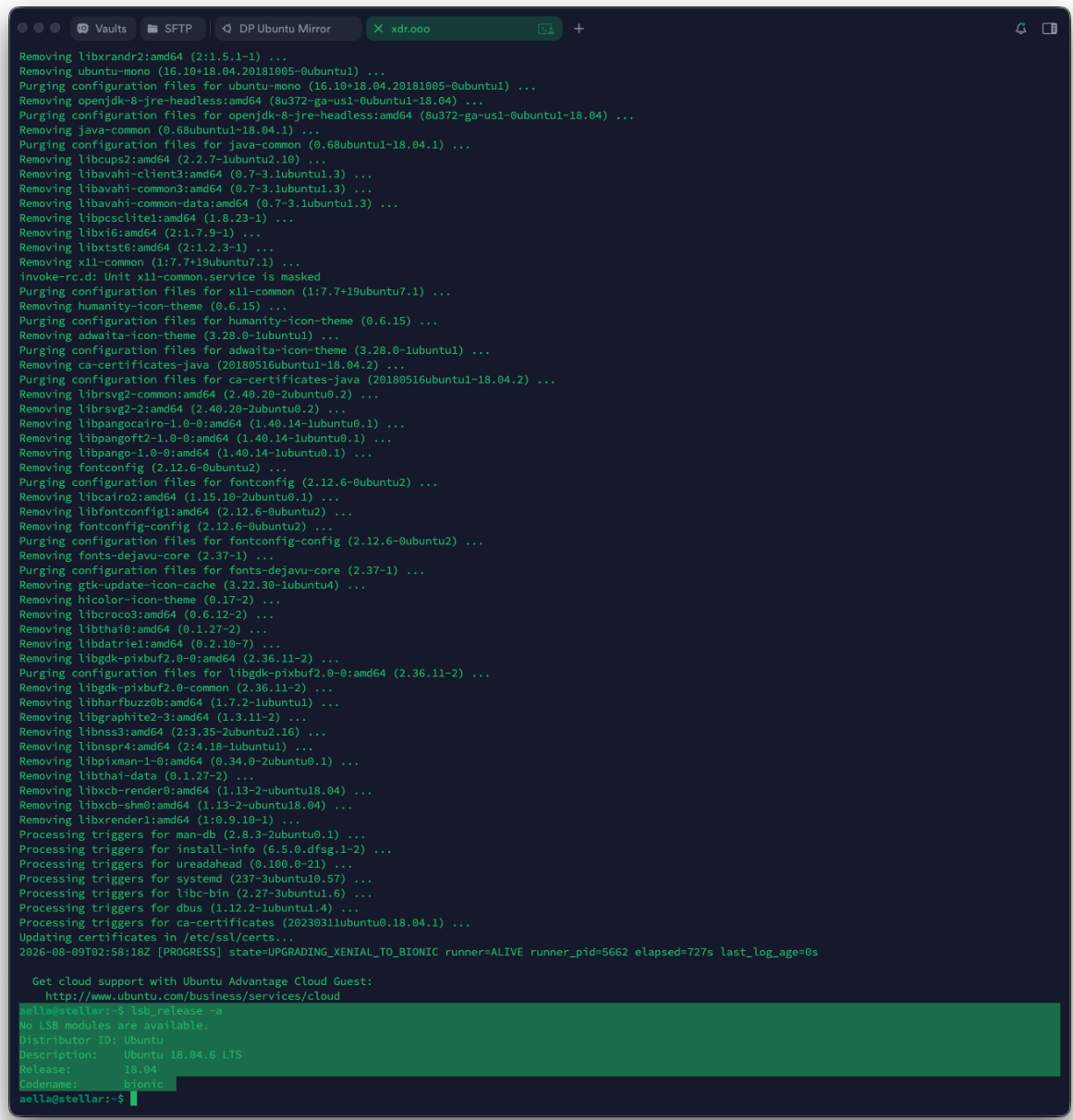Click the 'Removing libxrandr2:amd64' line
Viewport: 1073px width, 1120px height.
(153, 56)
